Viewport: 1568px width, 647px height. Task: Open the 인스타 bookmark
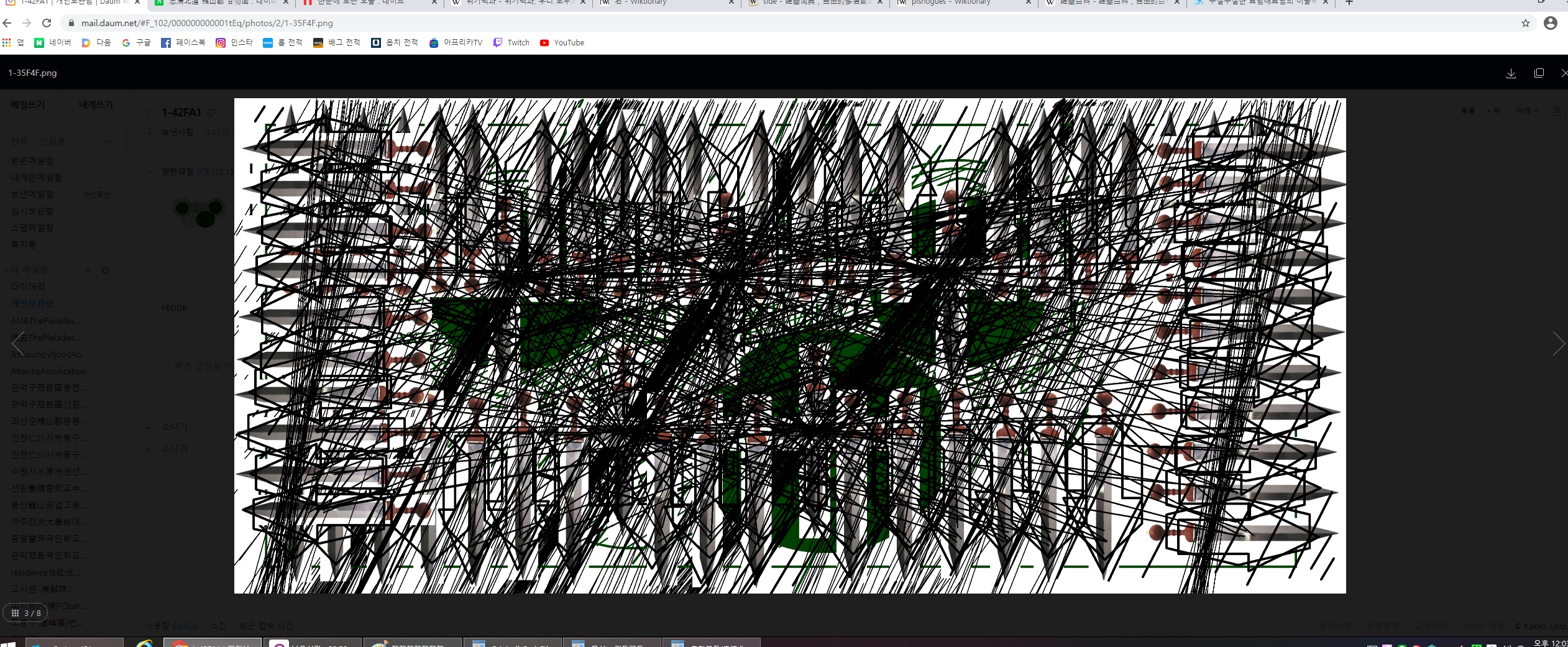[234, 42]
